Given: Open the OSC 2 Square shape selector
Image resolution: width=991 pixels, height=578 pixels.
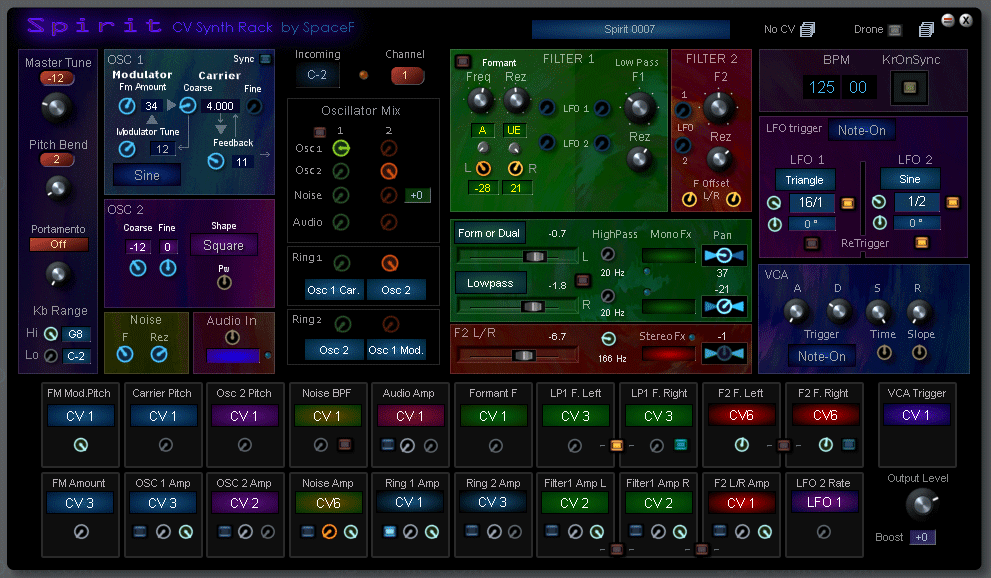Looking at the screenshot, I should (224, 245).
